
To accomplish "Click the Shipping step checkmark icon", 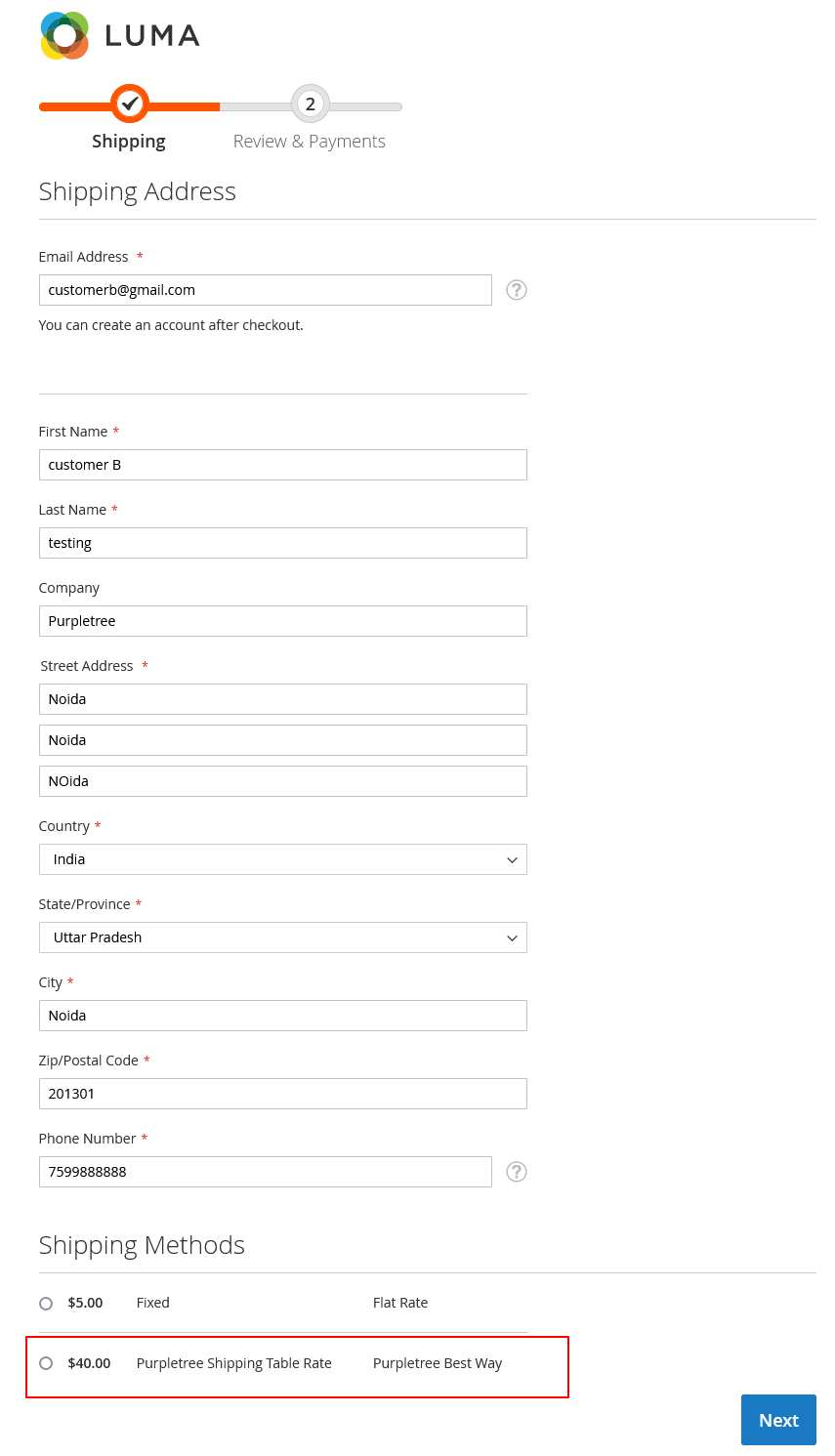I will click(x=129, y=104).
